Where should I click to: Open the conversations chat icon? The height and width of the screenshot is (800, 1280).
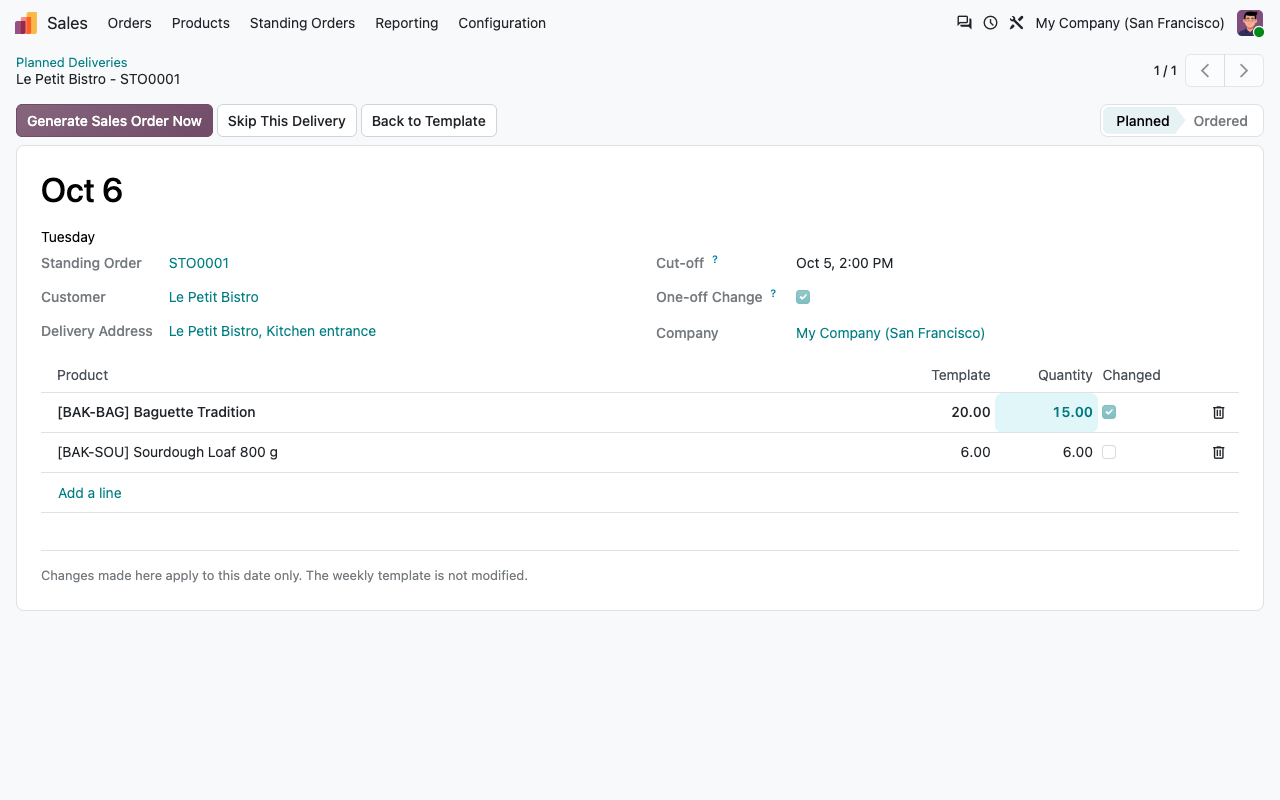coord(964,23)
